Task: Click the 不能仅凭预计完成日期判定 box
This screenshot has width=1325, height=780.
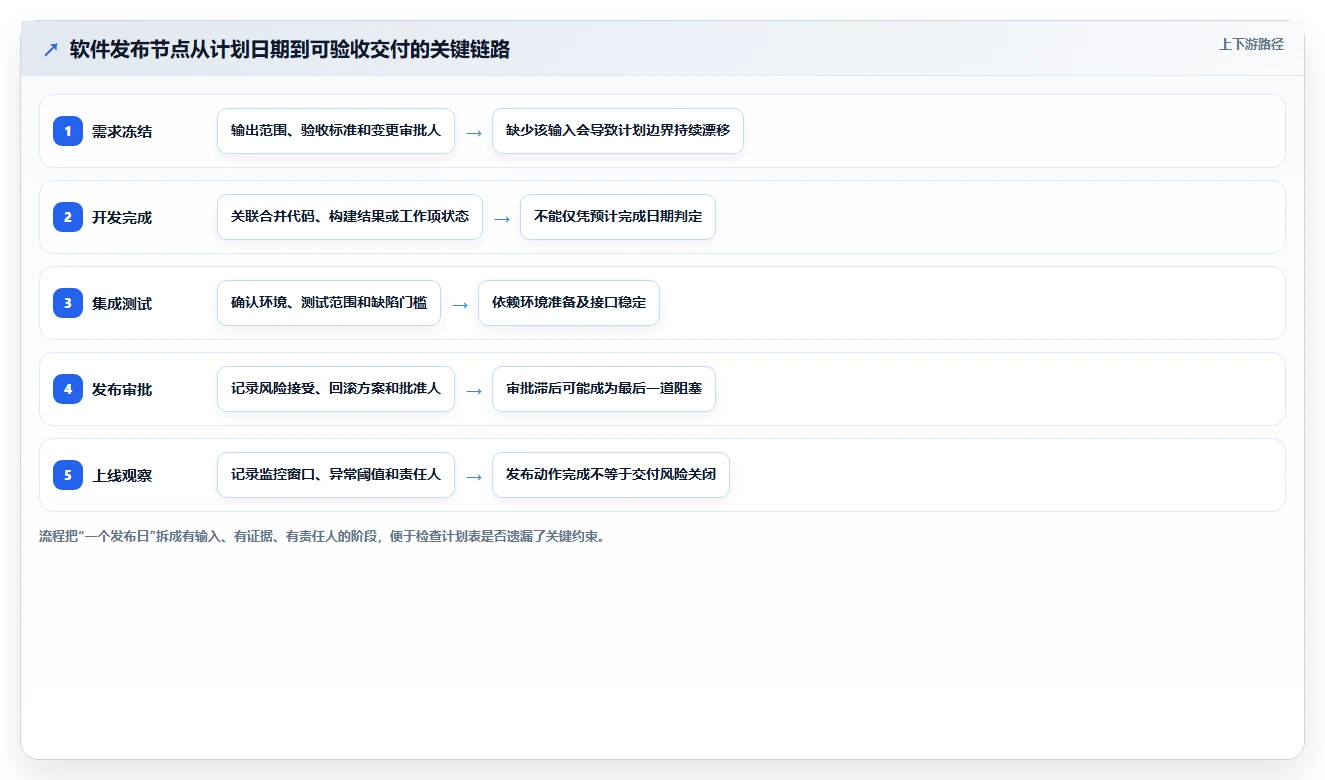Action: click(618, 217)
